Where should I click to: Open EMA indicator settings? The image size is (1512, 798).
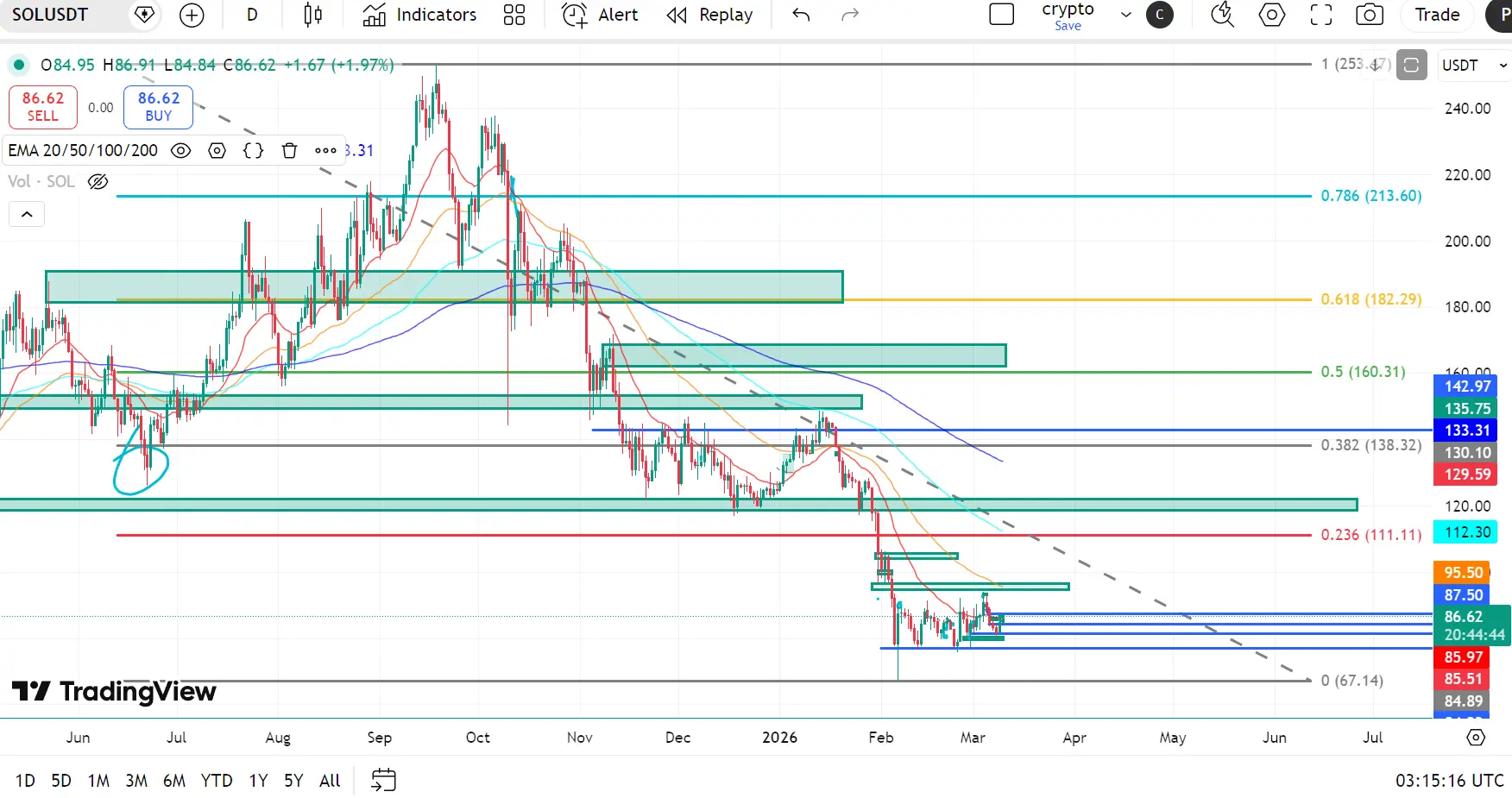[217, 151]
